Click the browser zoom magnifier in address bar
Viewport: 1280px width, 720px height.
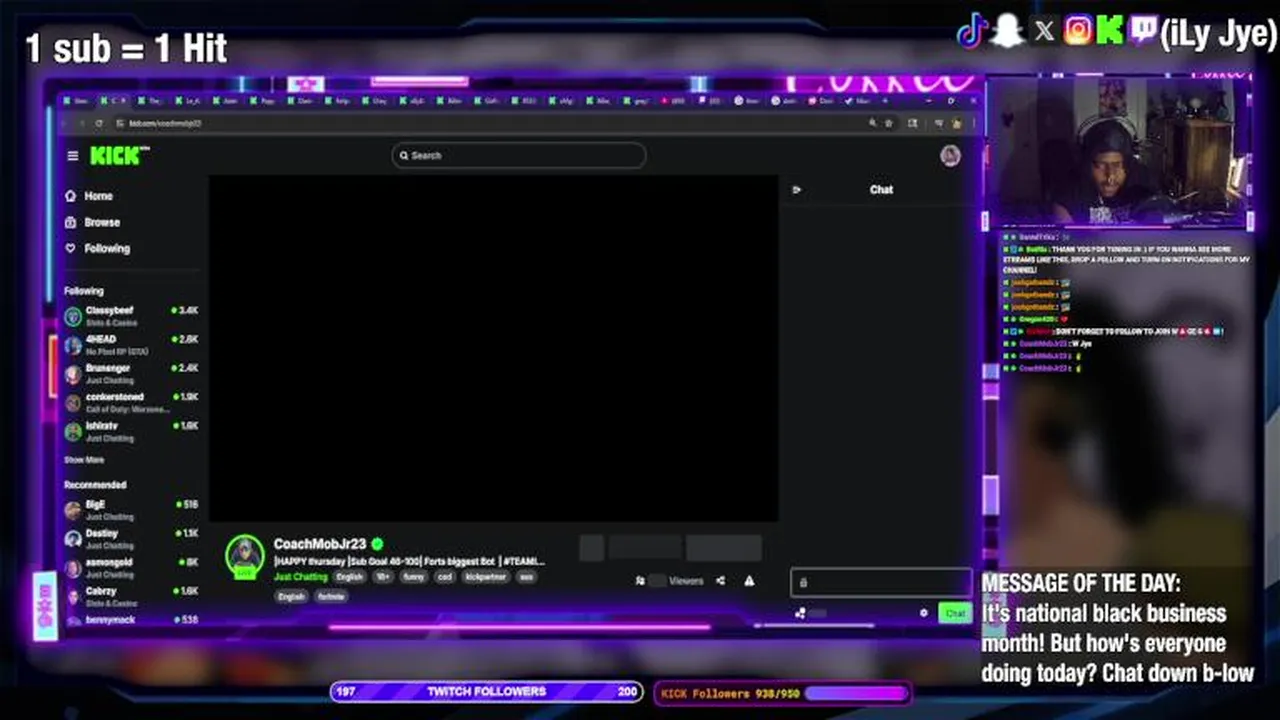click(872, 123)
